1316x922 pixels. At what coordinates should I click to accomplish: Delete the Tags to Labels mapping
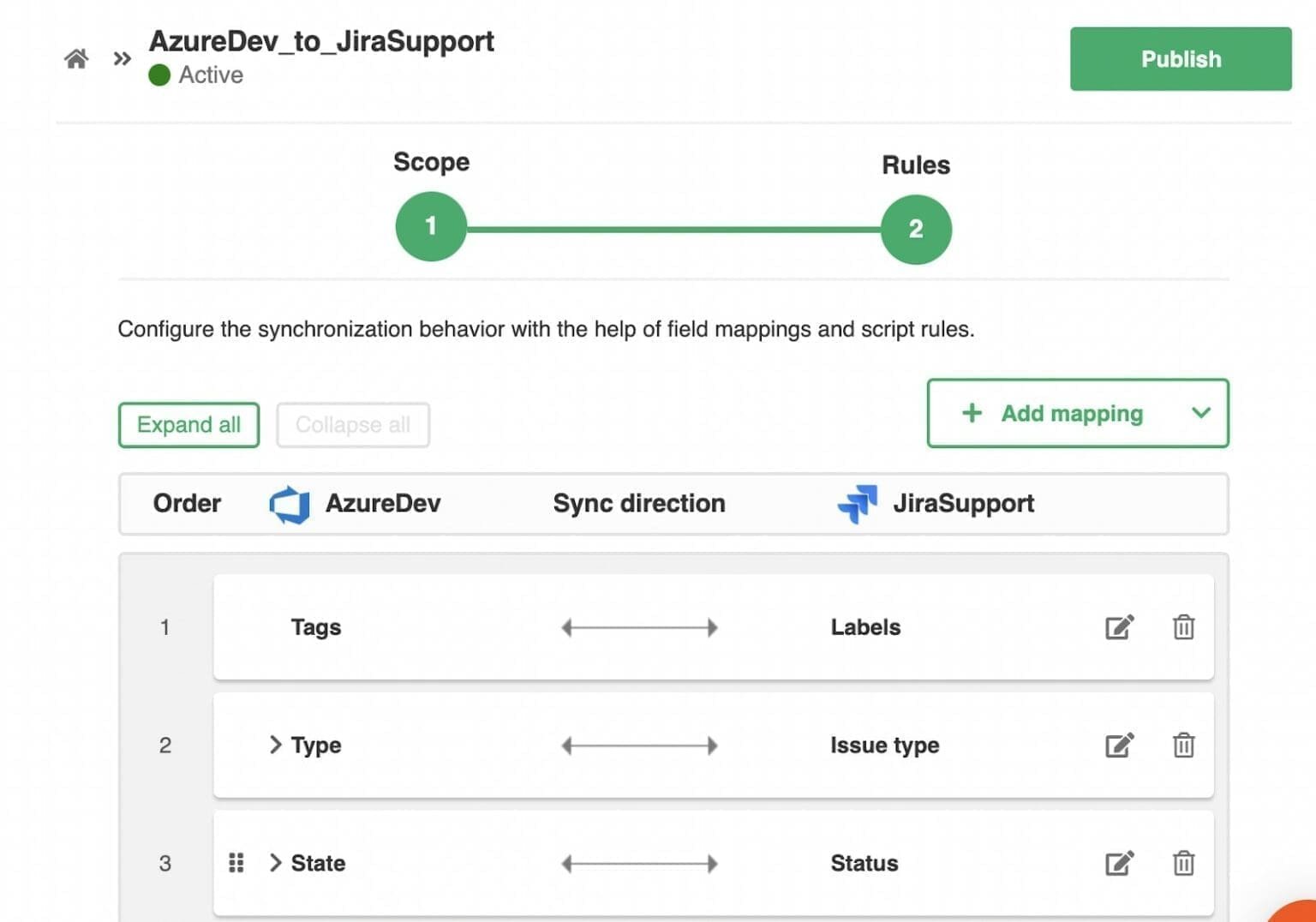click(1183, 626)
